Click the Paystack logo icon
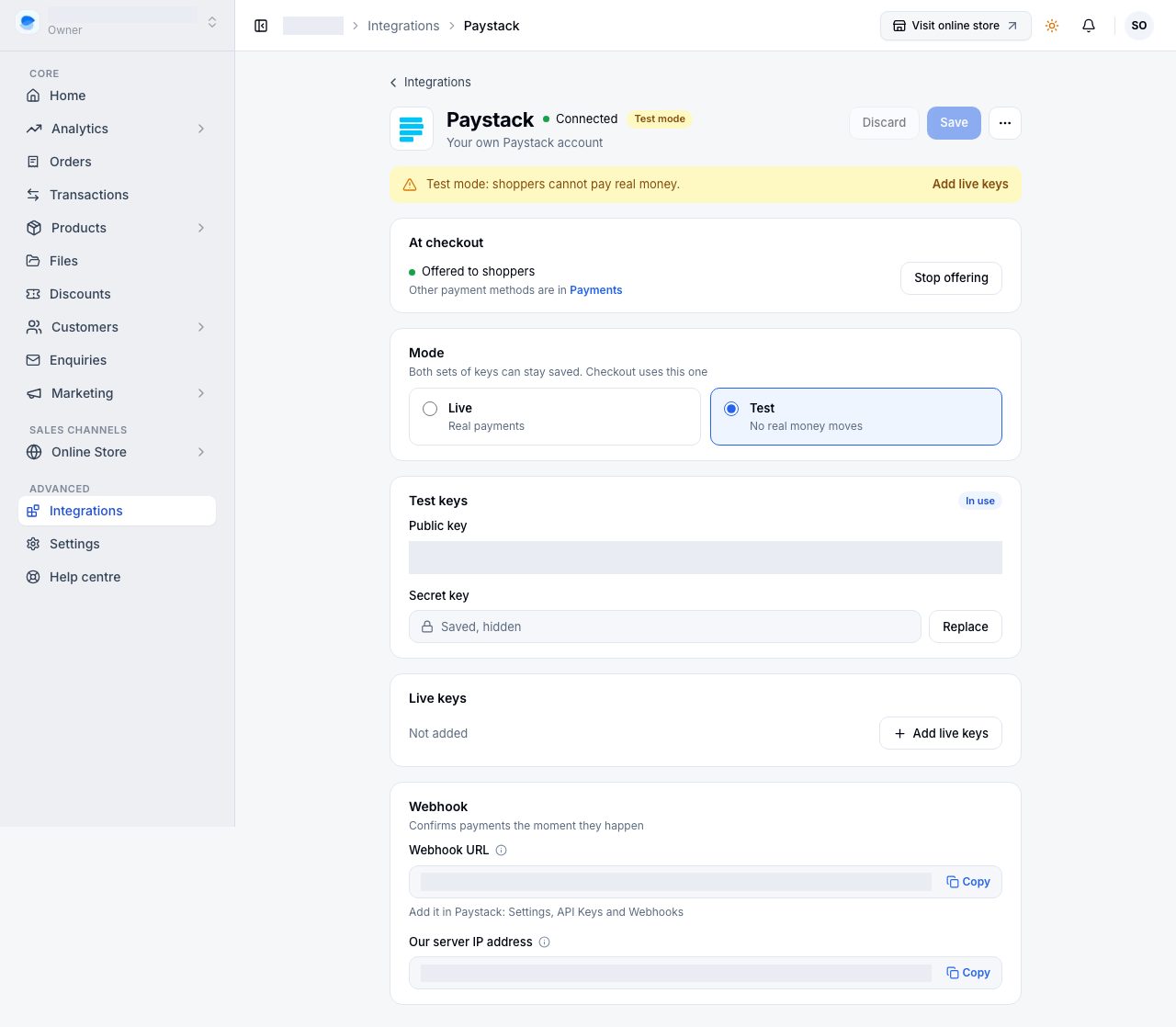Image resolution: width=1176 pixels, height=1027 pixels. (x=412, y=128)
